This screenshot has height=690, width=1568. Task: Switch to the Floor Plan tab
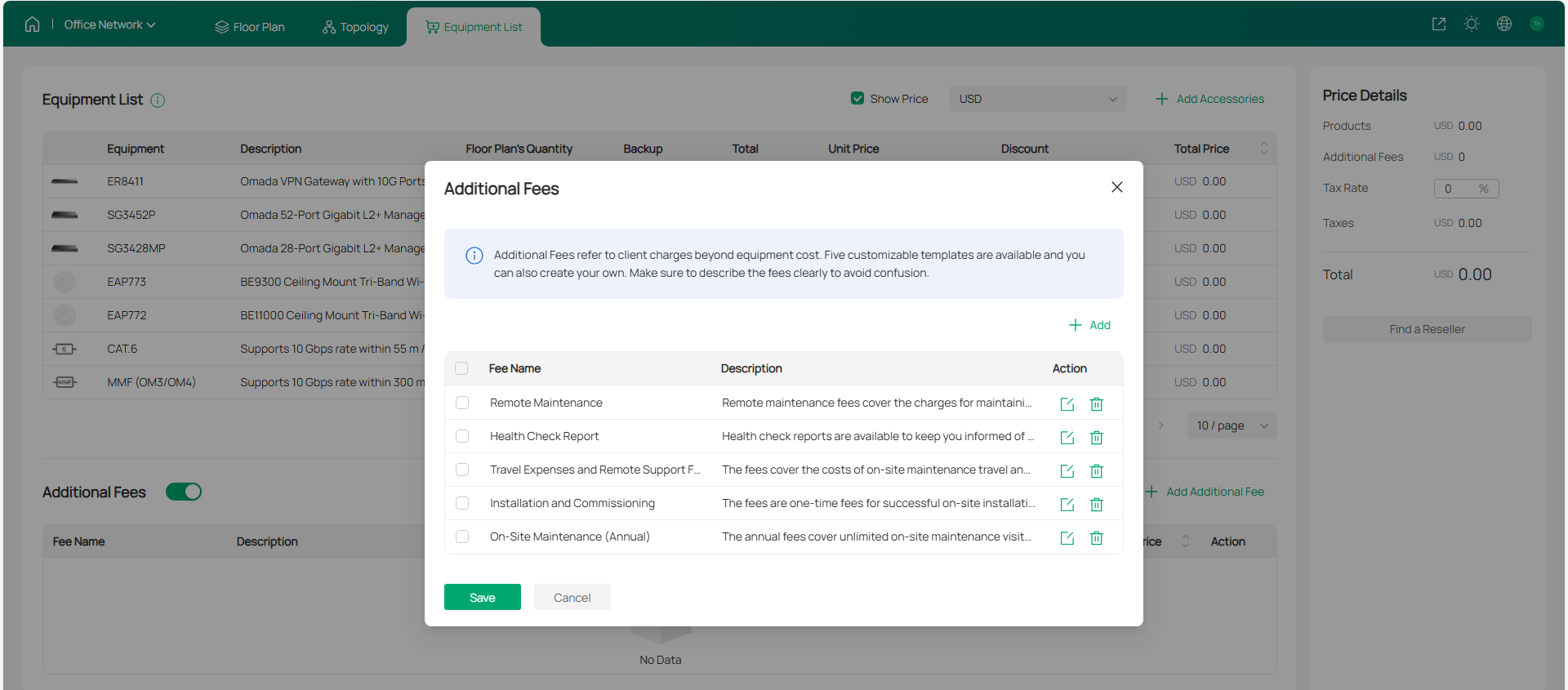[250, 27]
